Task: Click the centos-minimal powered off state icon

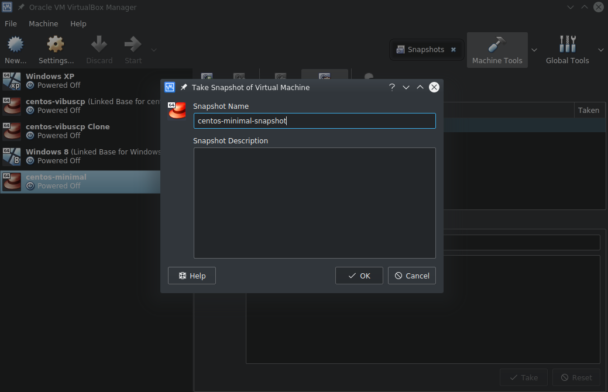Action: pyautogui.click(x=30, y=186)
